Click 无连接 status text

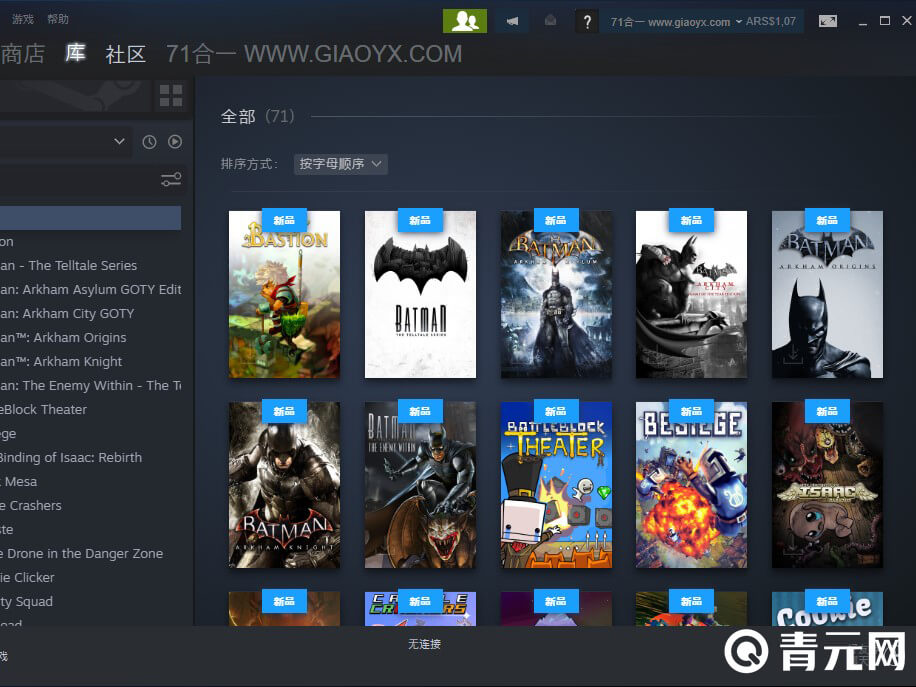(x=424, y=644)
